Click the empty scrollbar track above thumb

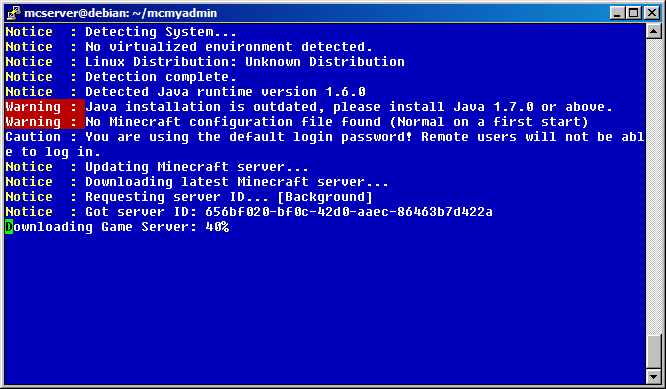pyautogui.click(x=653, y=186)
